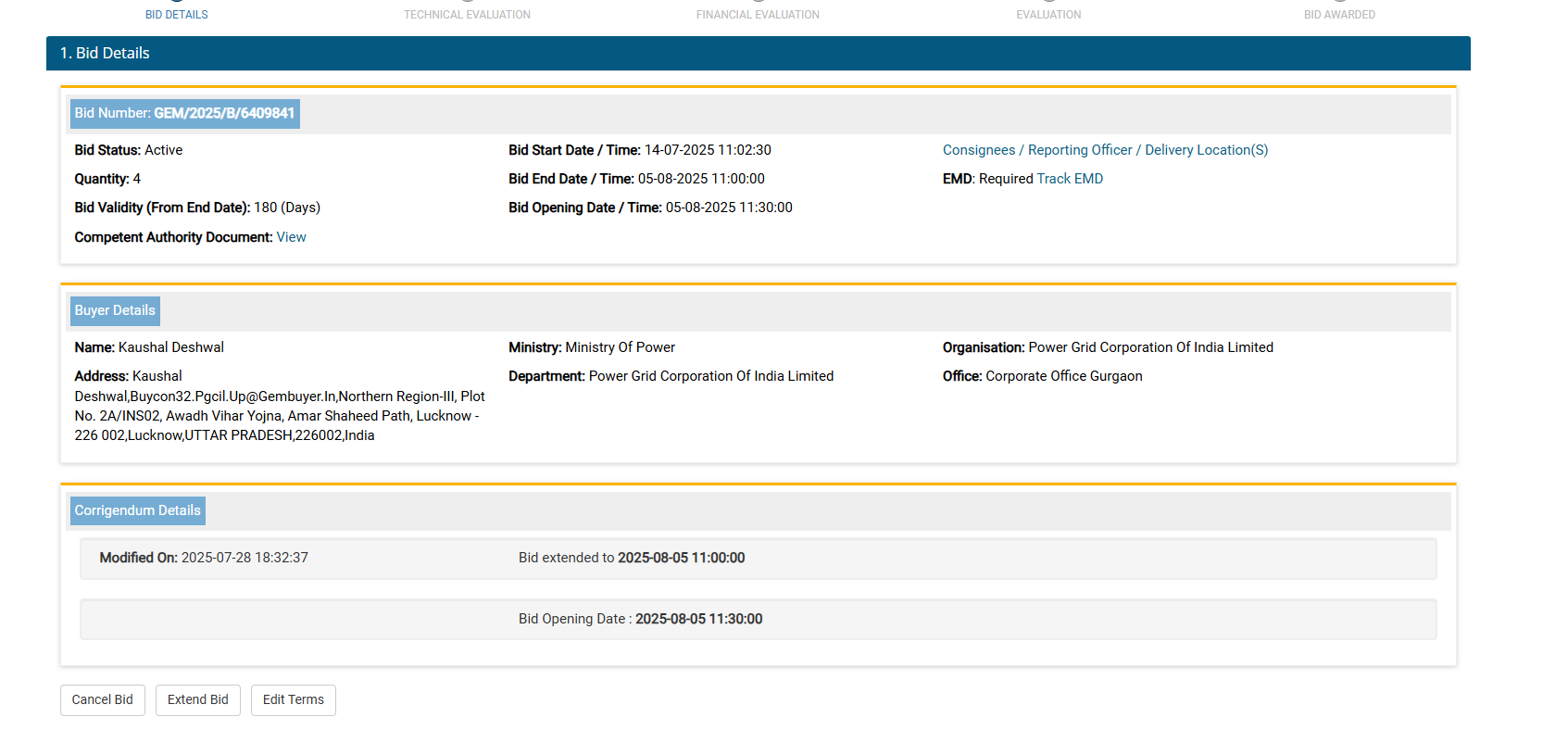Viewport: 1568px width, 755px height.
Task: Click the Quantity: 4 text
Action: coord(107,179)
